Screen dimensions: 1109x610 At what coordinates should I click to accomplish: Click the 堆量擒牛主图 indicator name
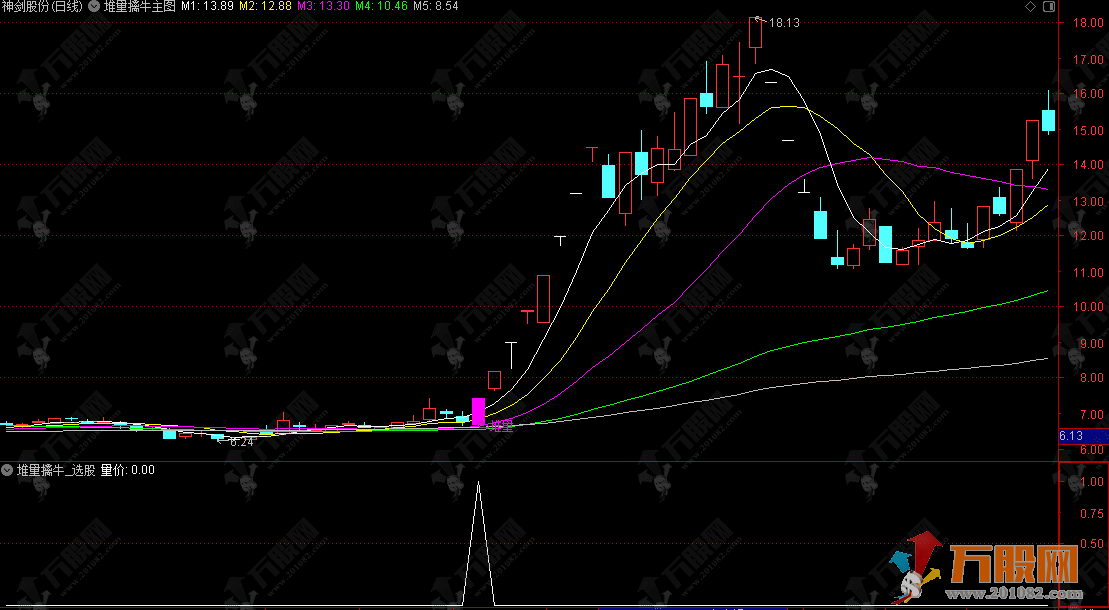140,6
